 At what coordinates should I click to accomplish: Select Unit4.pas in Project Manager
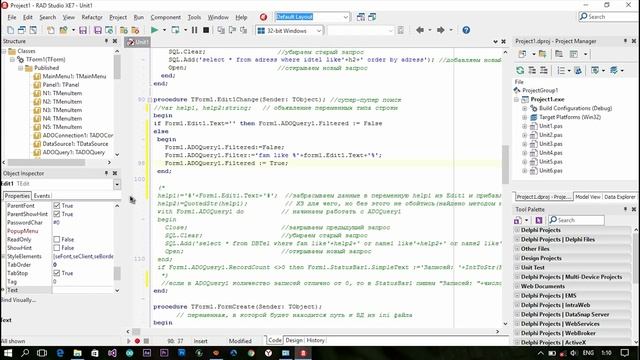551,153
